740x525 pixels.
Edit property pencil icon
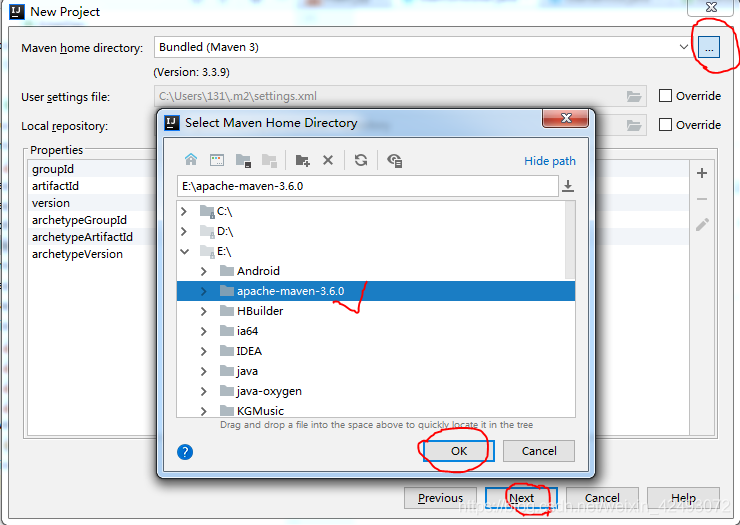click(702, 225)
